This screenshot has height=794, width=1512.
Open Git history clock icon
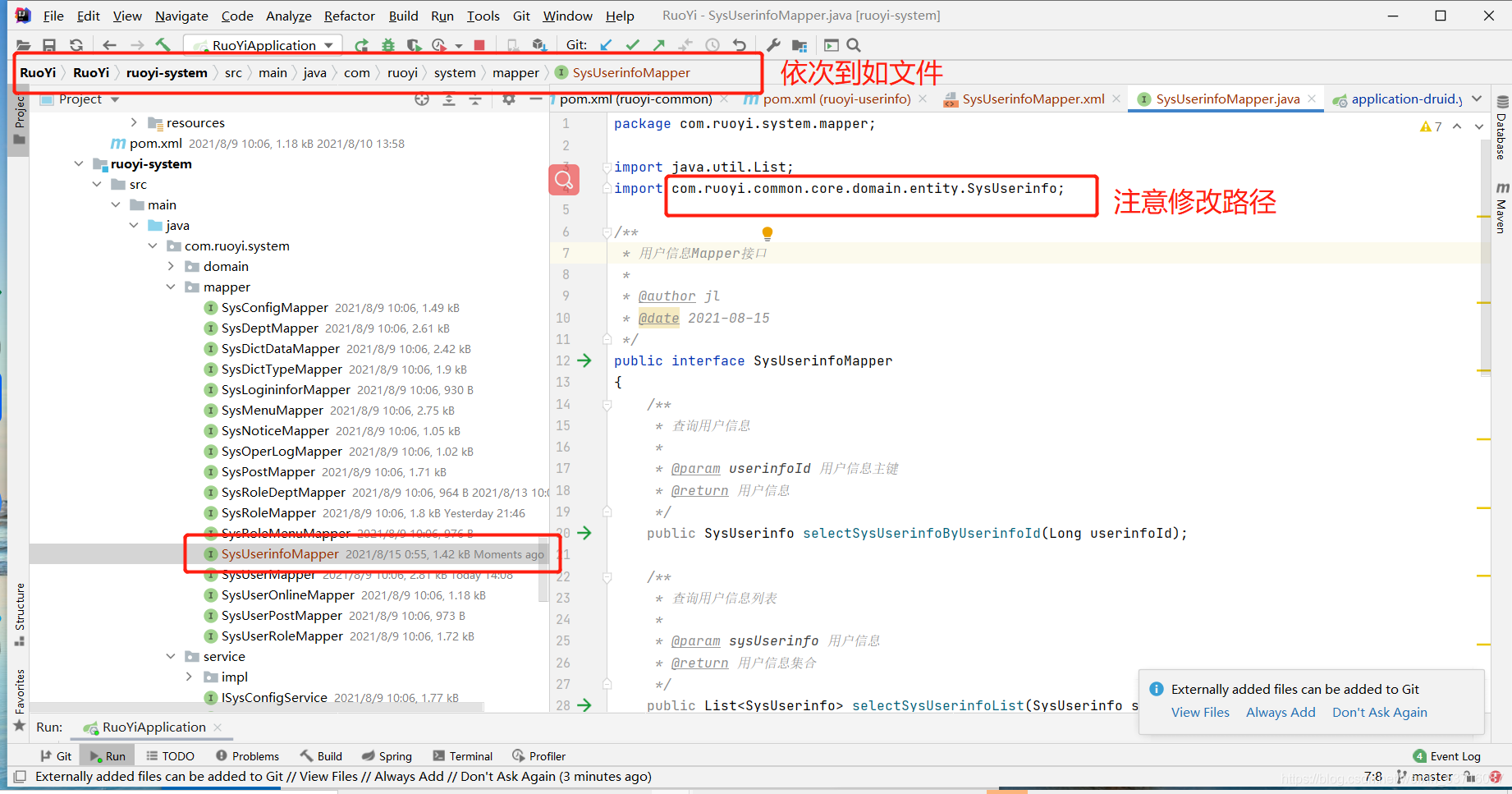click(712, 45)
